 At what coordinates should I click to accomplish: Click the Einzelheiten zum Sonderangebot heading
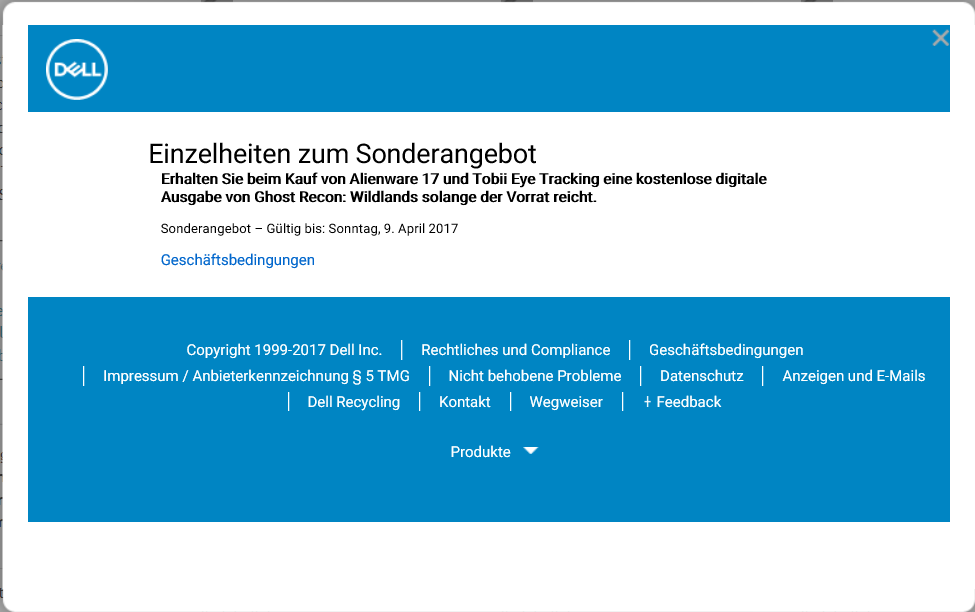click(x=342, y=153)
